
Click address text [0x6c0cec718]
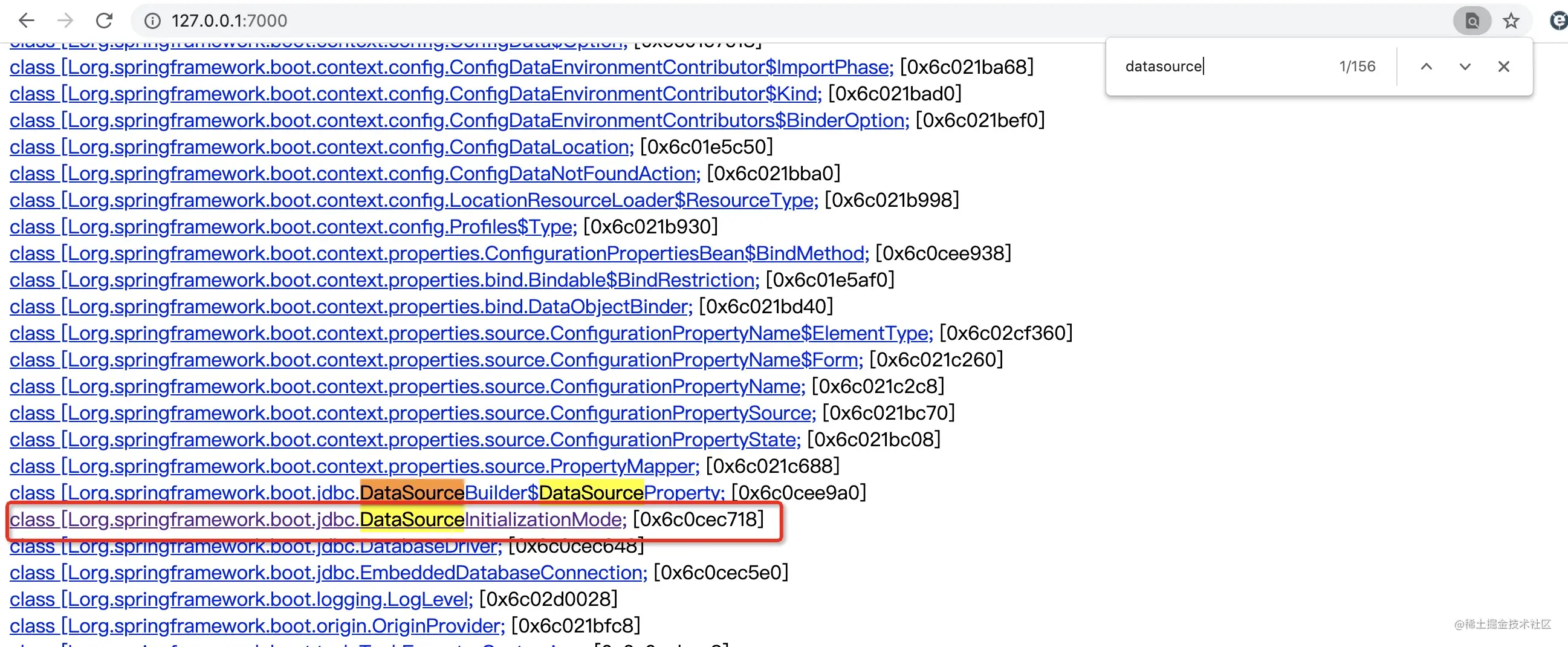pos(698,519)
